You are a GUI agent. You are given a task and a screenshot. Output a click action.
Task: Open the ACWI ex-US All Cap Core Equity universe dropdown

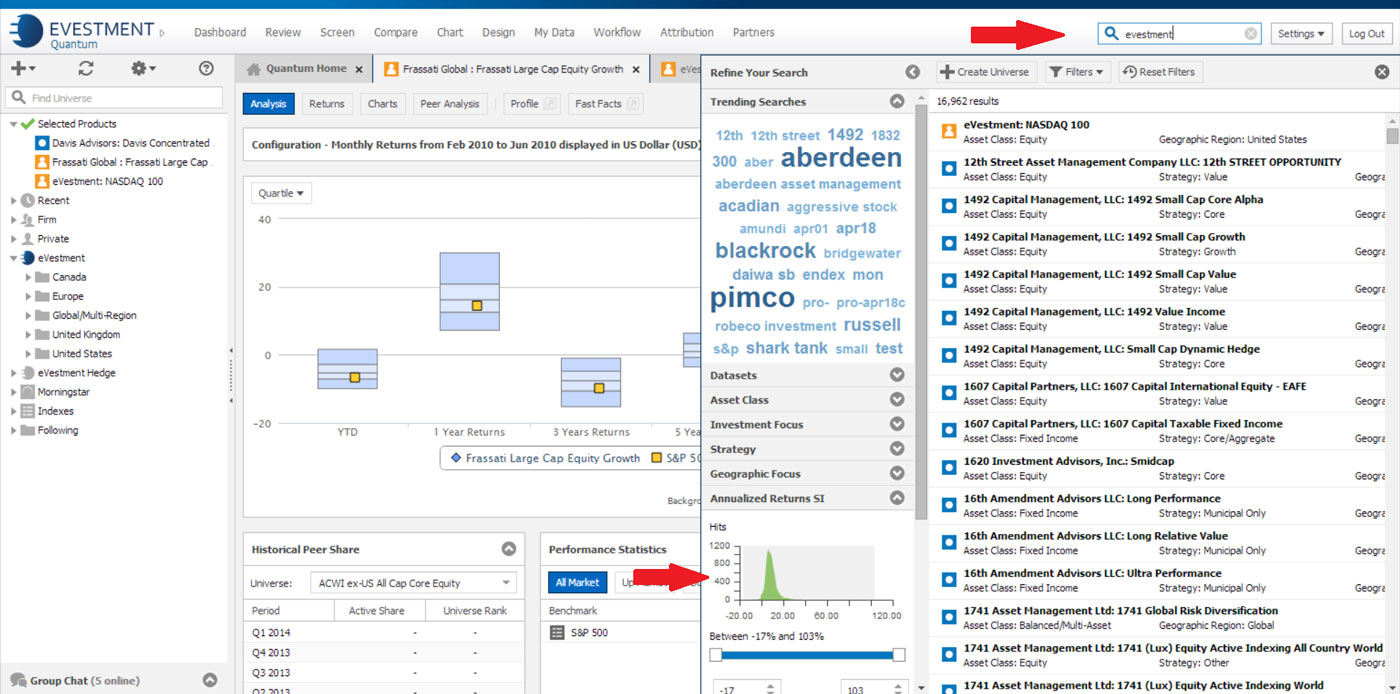pyautogui.click(x=415, y=583)
